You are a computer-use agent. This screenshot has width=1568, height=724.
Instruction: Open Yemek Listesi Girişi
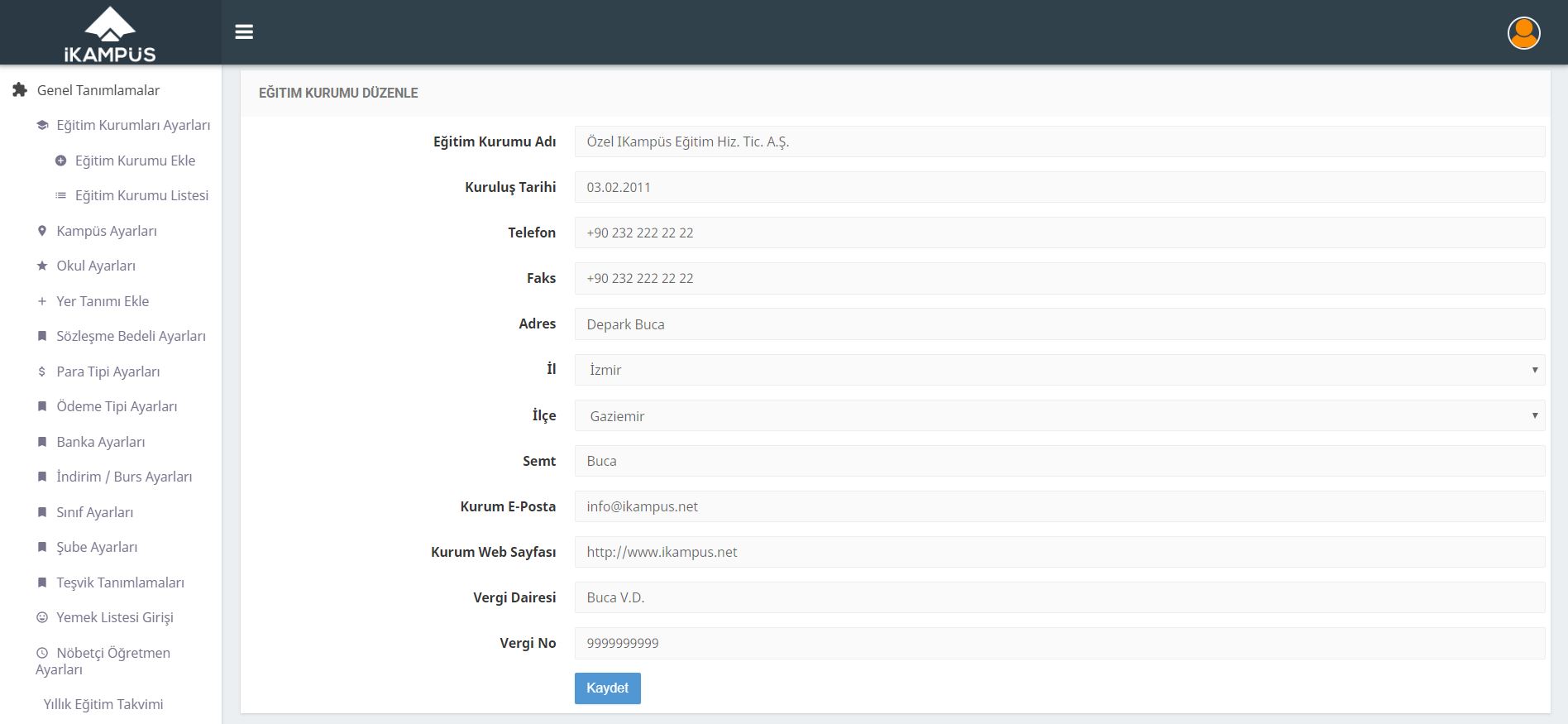click(115, 617)
